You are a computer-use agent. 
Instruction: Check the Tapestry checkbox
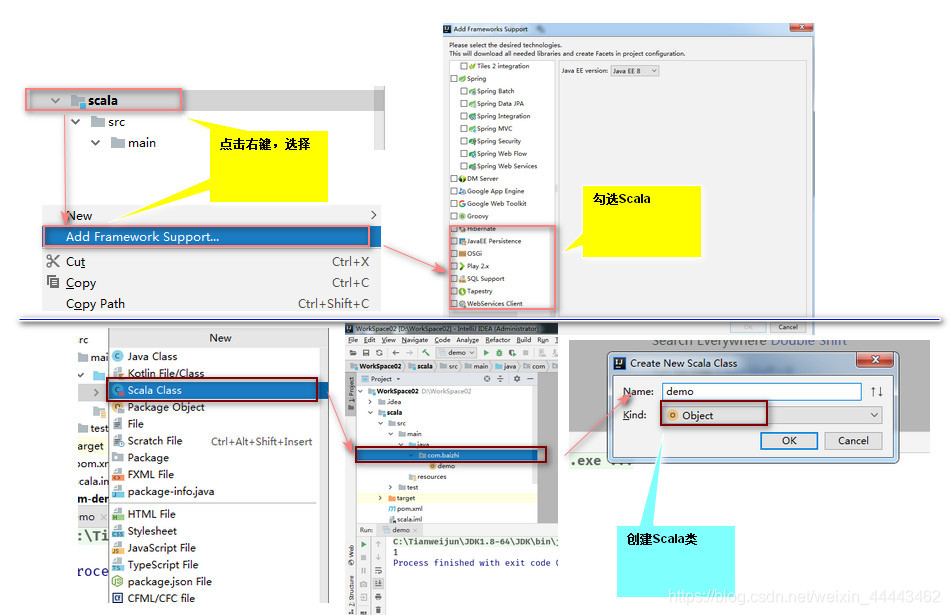pos(454,291)
